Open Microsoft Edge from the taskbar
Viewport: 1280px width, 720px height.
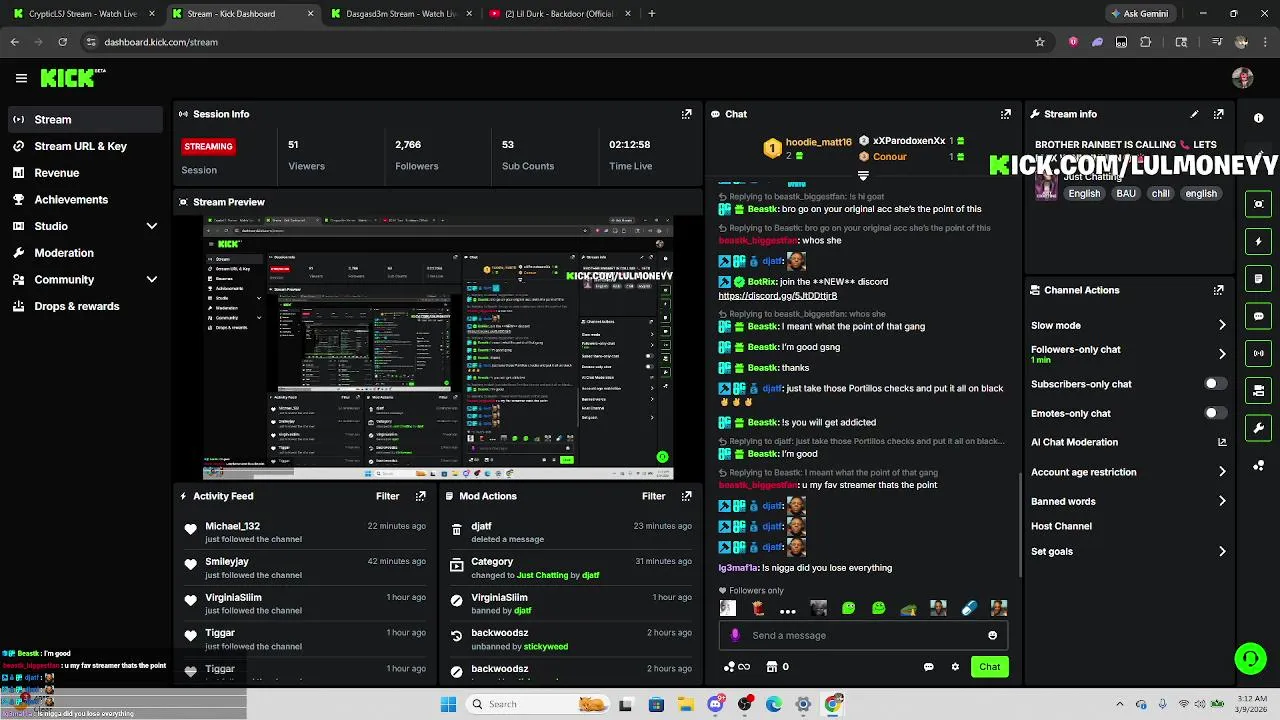coord(774,704)
